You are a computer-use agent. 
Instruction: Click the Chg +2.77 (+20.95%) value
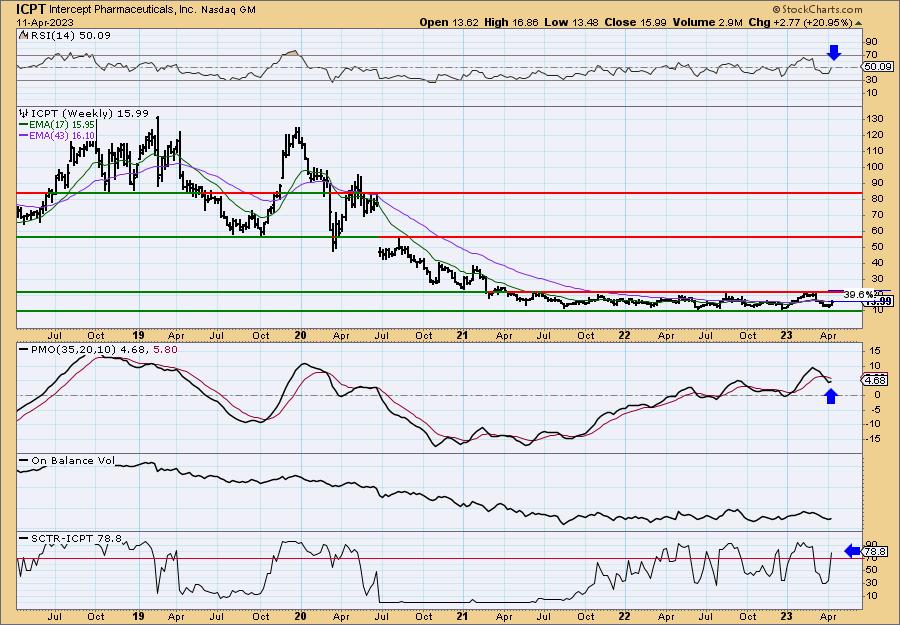pos(801,22)
